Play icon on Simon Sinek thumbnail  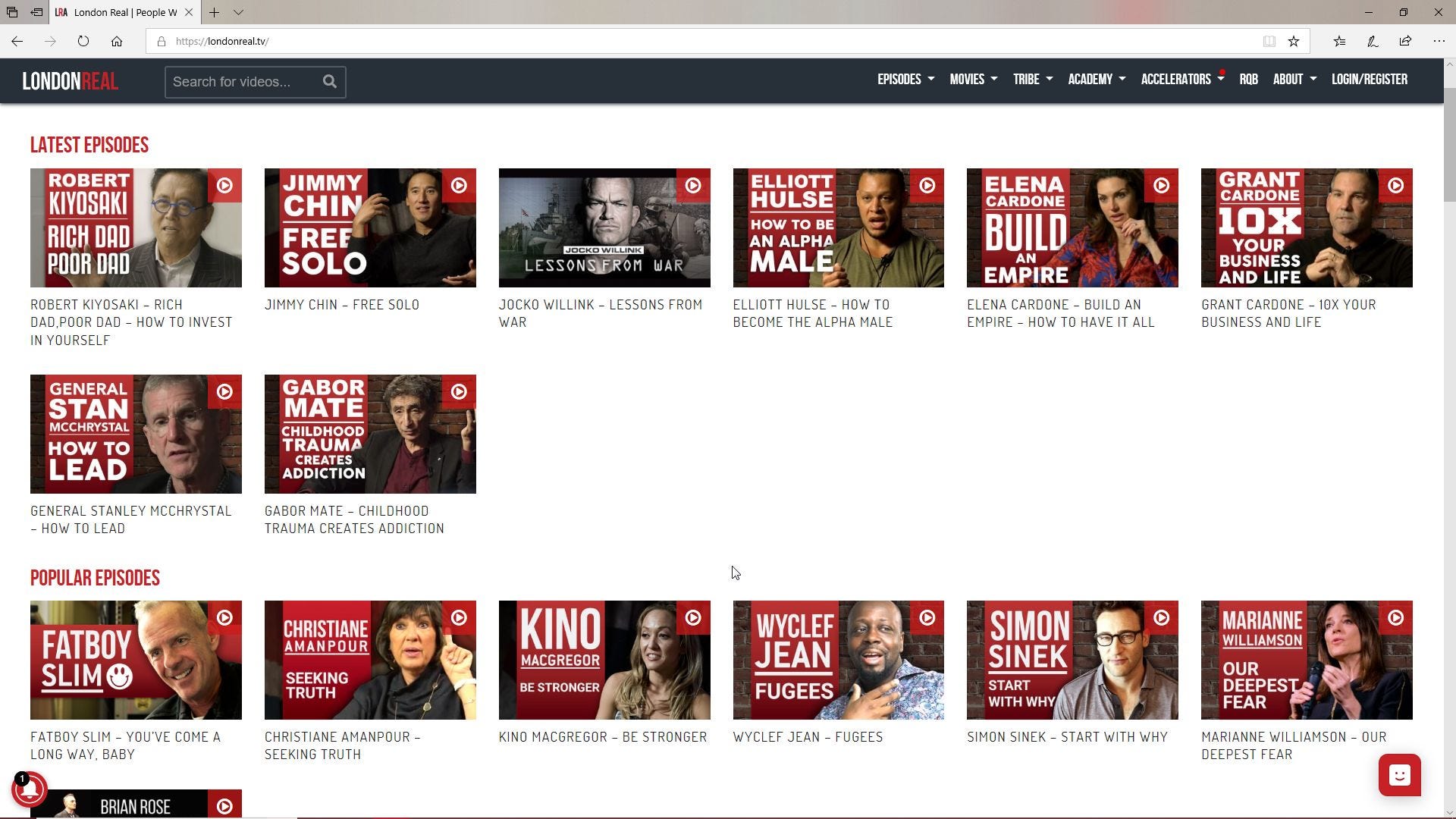coord(1162,618)
